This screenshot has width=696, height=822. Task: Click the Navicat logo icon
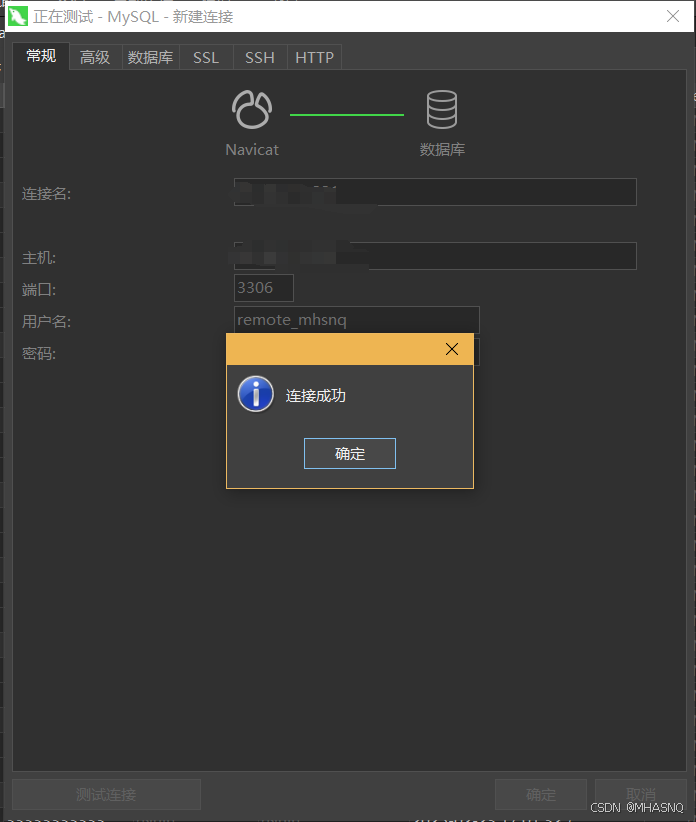coord(252,110)
